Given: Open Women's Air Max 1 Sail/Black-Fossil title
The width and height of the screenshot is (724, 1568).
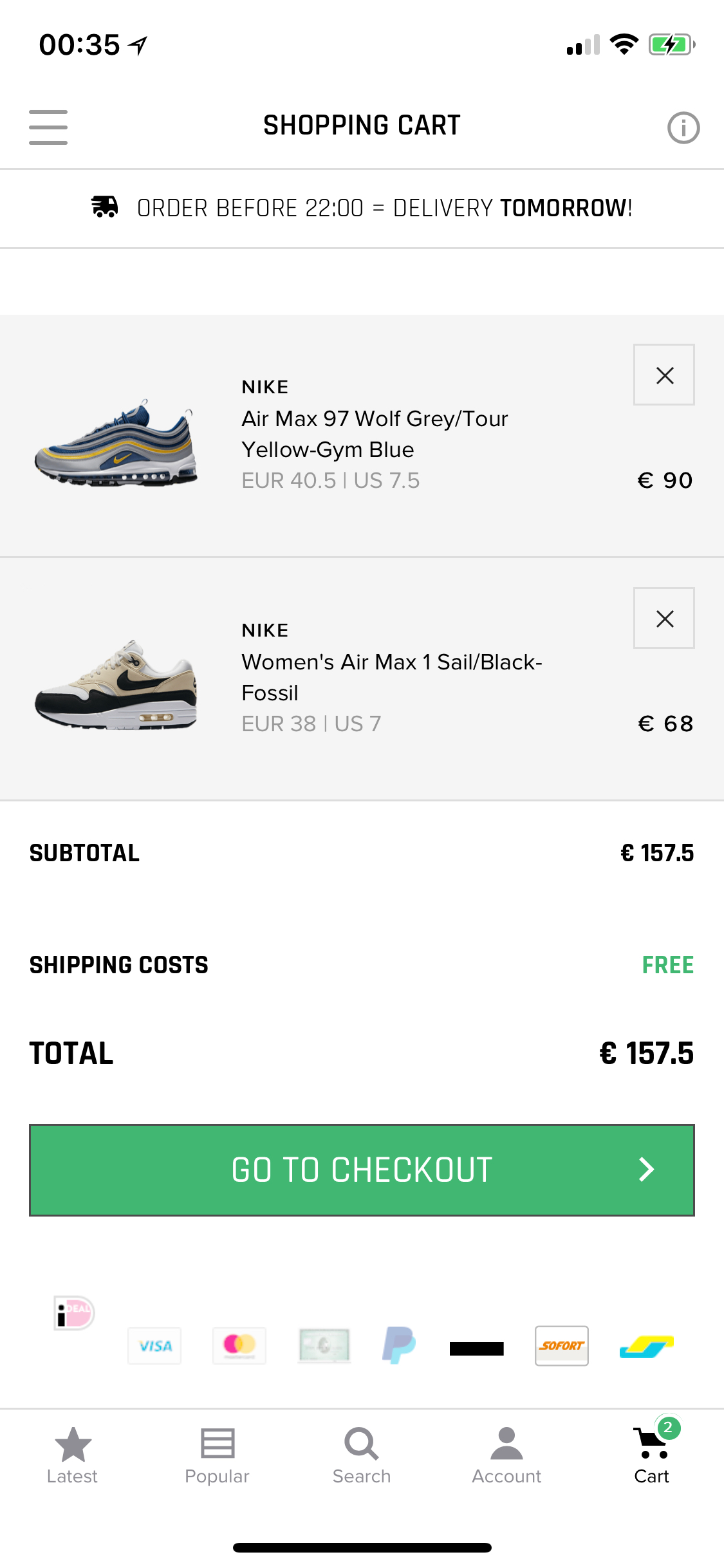Looking at the screenshot, I should pyautogui.click(x=391, y=677).
